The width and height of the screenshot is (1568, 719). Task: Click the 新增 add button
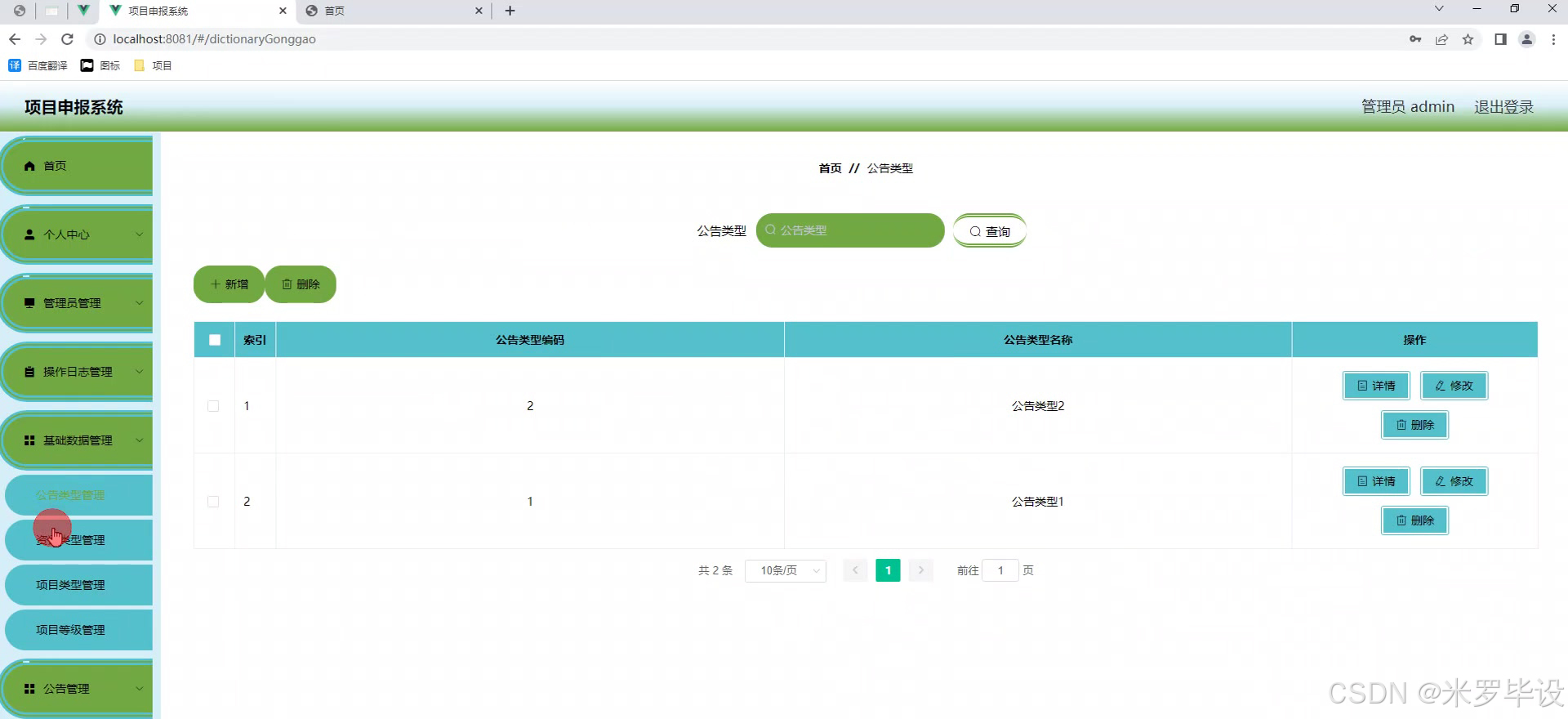[229, 284]
